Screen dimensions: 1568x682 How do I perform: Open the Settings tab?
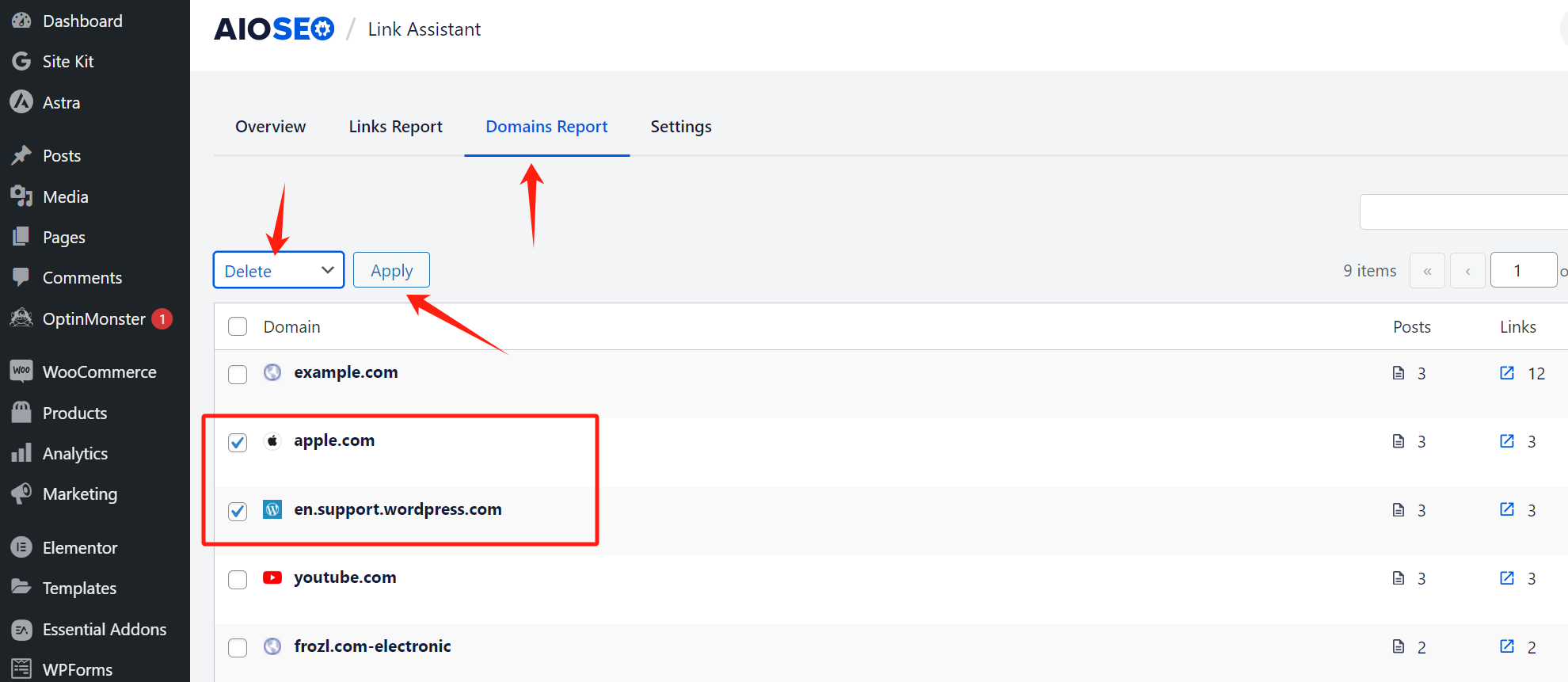[680, 127]
